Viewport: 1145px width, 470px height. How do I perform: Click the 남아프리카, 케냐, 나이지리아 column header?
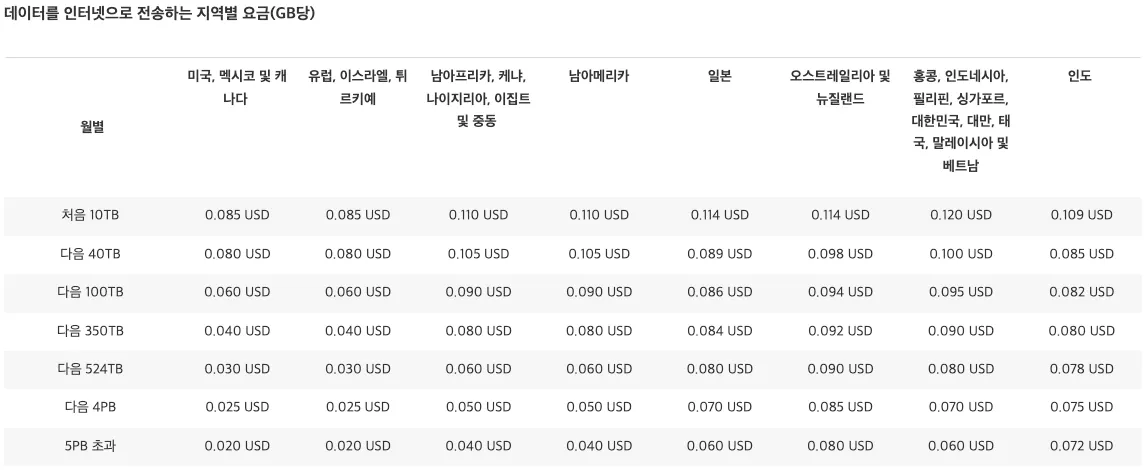click(x=478, y=98)
